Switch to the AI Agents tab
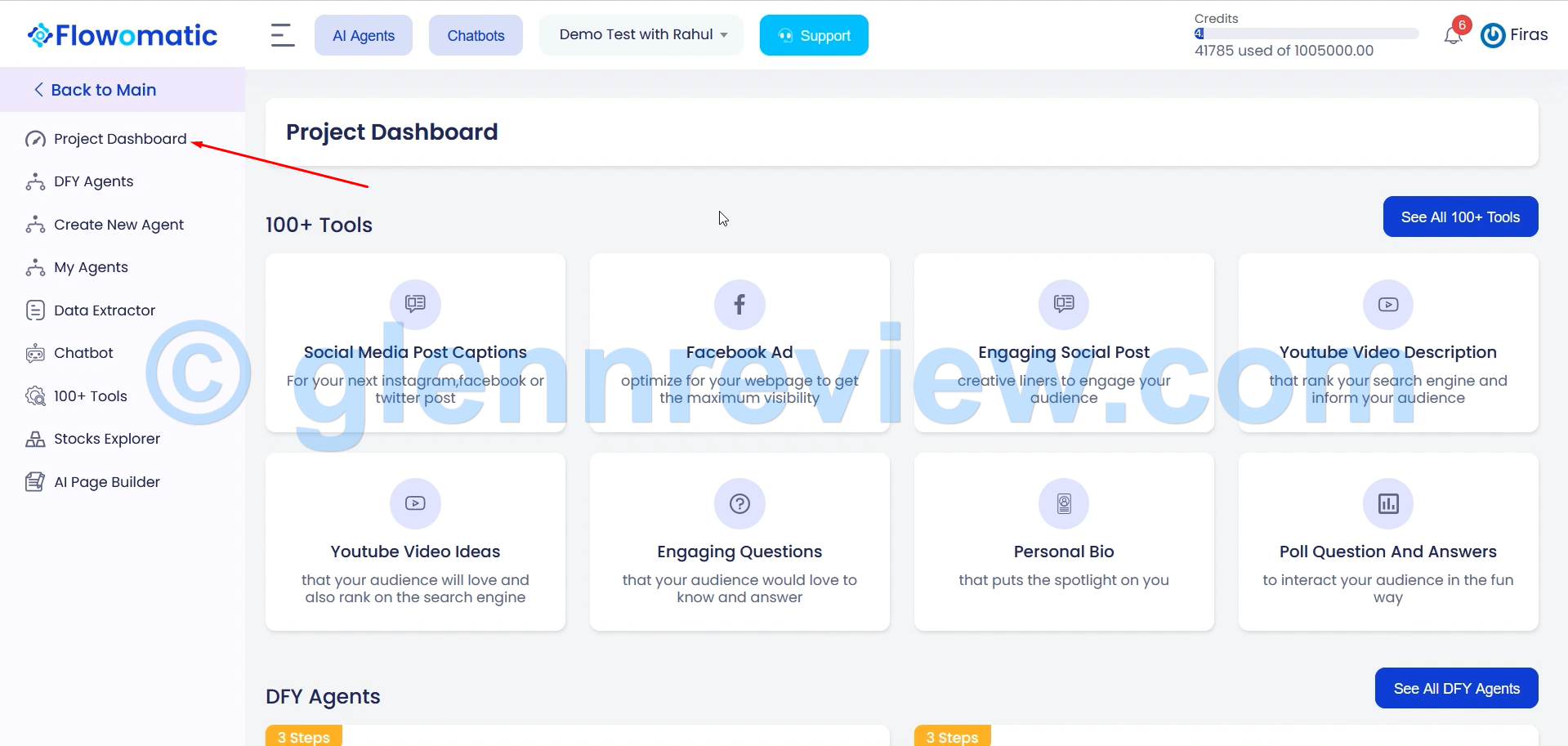 (364, 35)
